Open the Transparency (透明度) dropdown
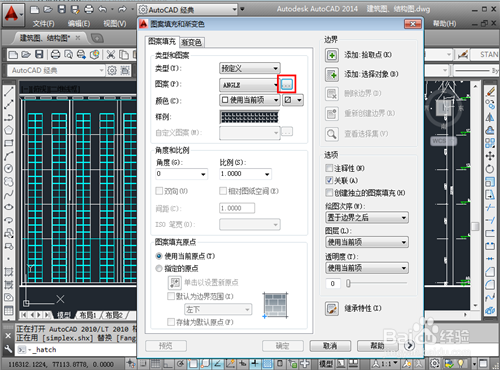 tap(367, 268)
